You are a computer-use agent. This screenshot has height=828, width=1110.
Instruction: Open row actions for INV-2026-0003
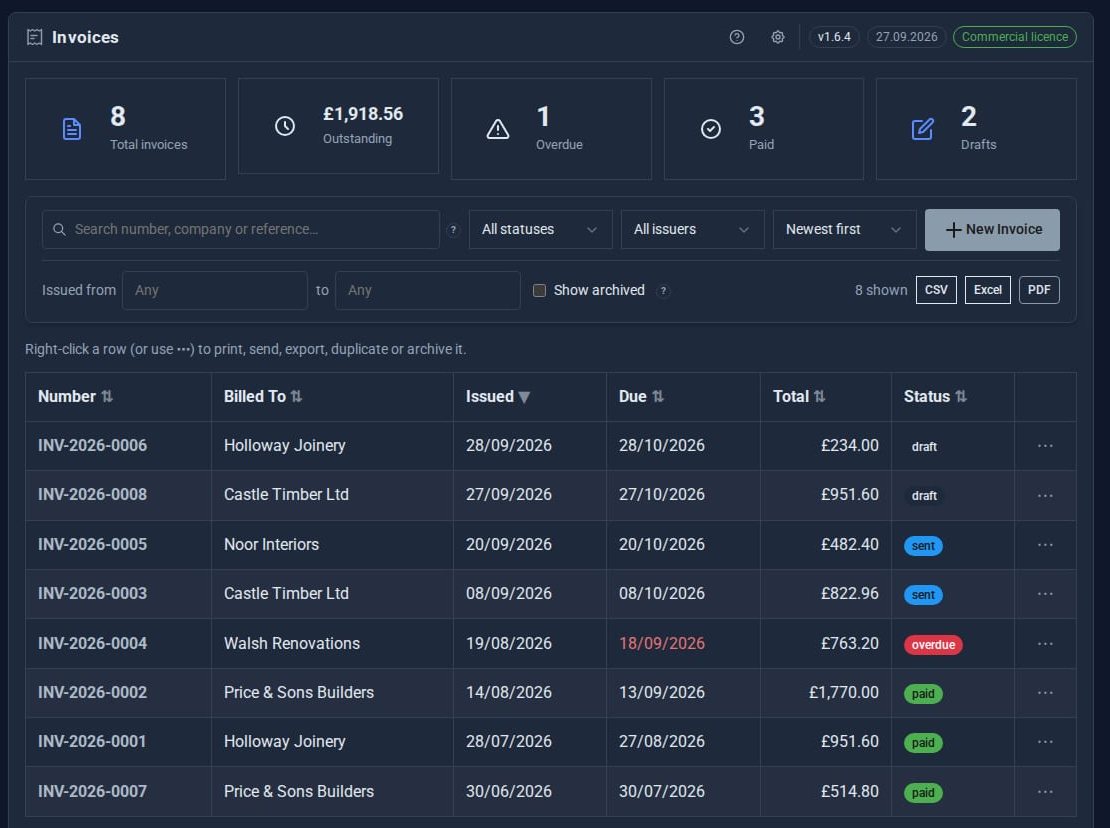click(1045, 594)
